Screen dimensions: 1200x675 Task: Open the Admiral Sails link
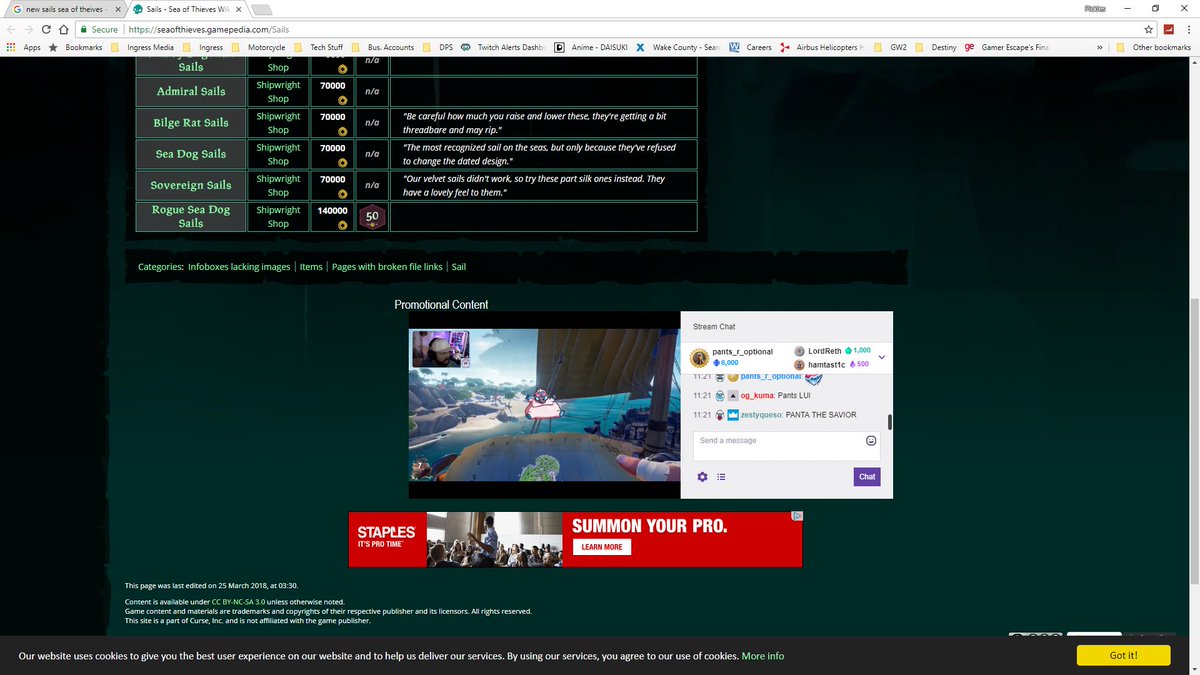pyautogui.click(x=191, y=91)
